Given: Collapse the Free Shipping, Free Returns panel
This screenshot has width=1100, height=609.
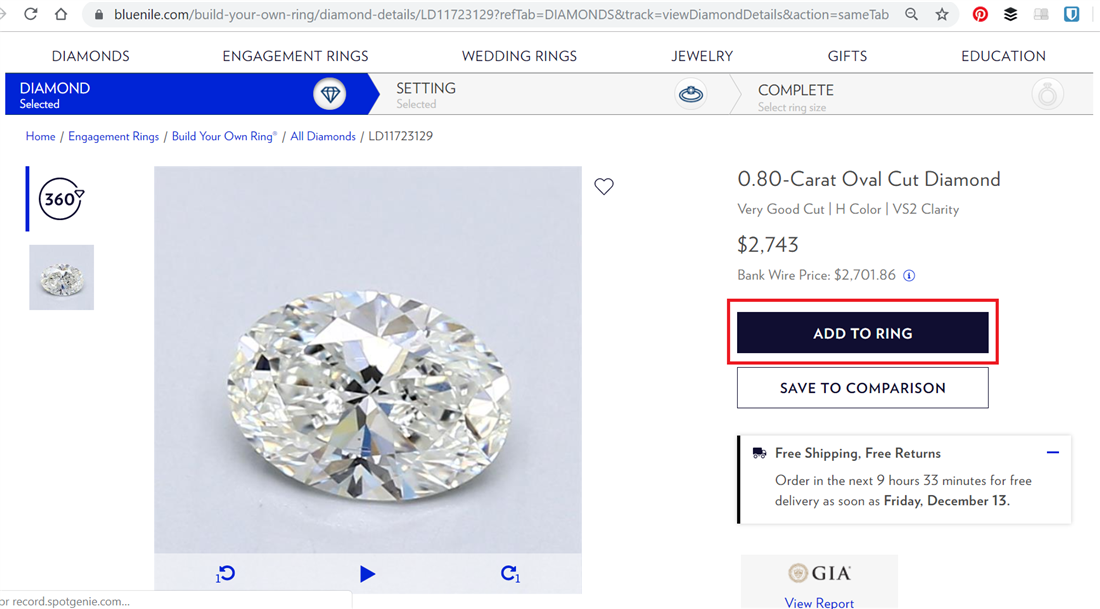Looking at the screenshot, I should (x=1052, y=452).
